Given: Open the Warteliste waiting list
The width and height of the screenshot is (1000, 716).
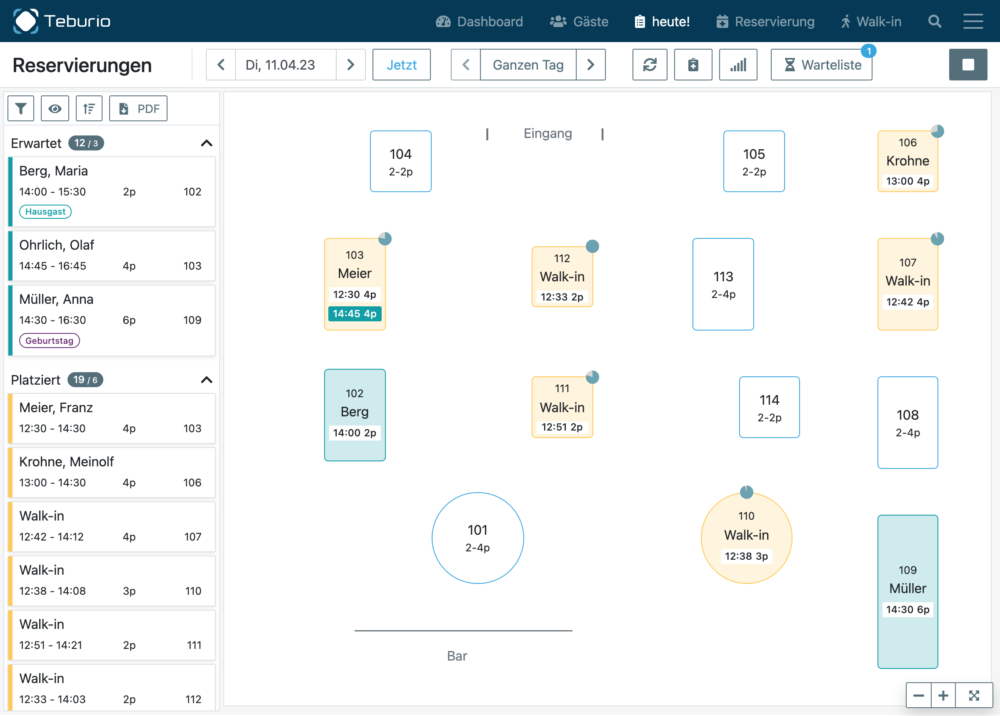Looking at the screenshot, I should click(x=821, y=65).
